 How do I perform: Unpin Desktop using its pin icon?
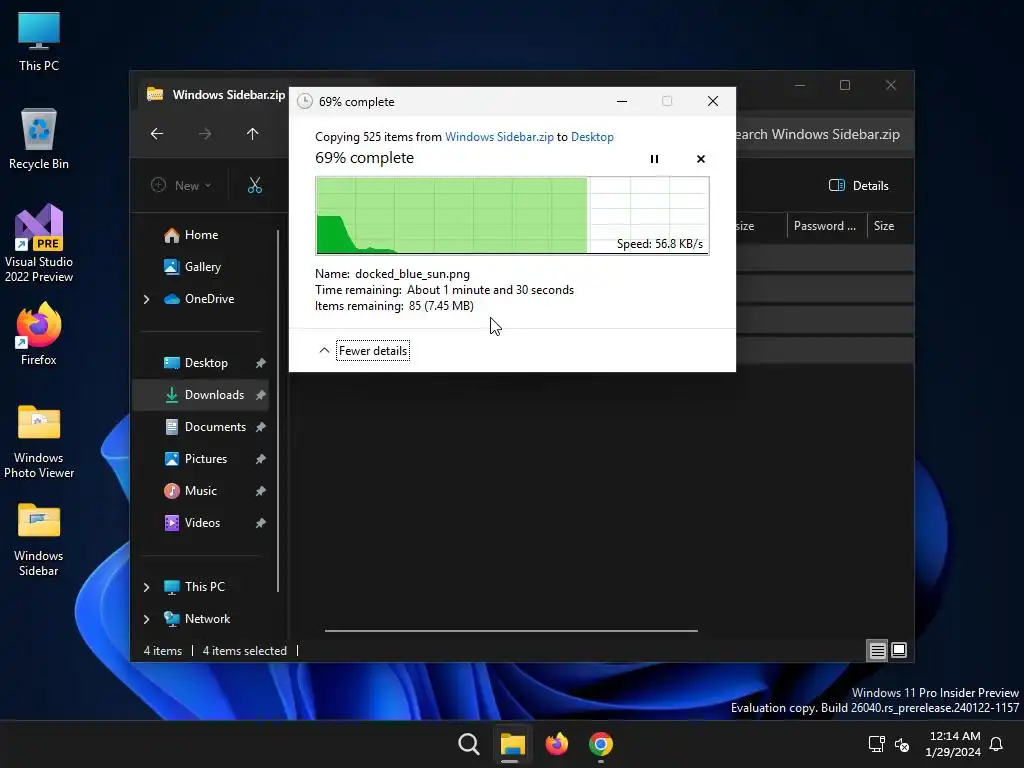click(x=261, y=363)
